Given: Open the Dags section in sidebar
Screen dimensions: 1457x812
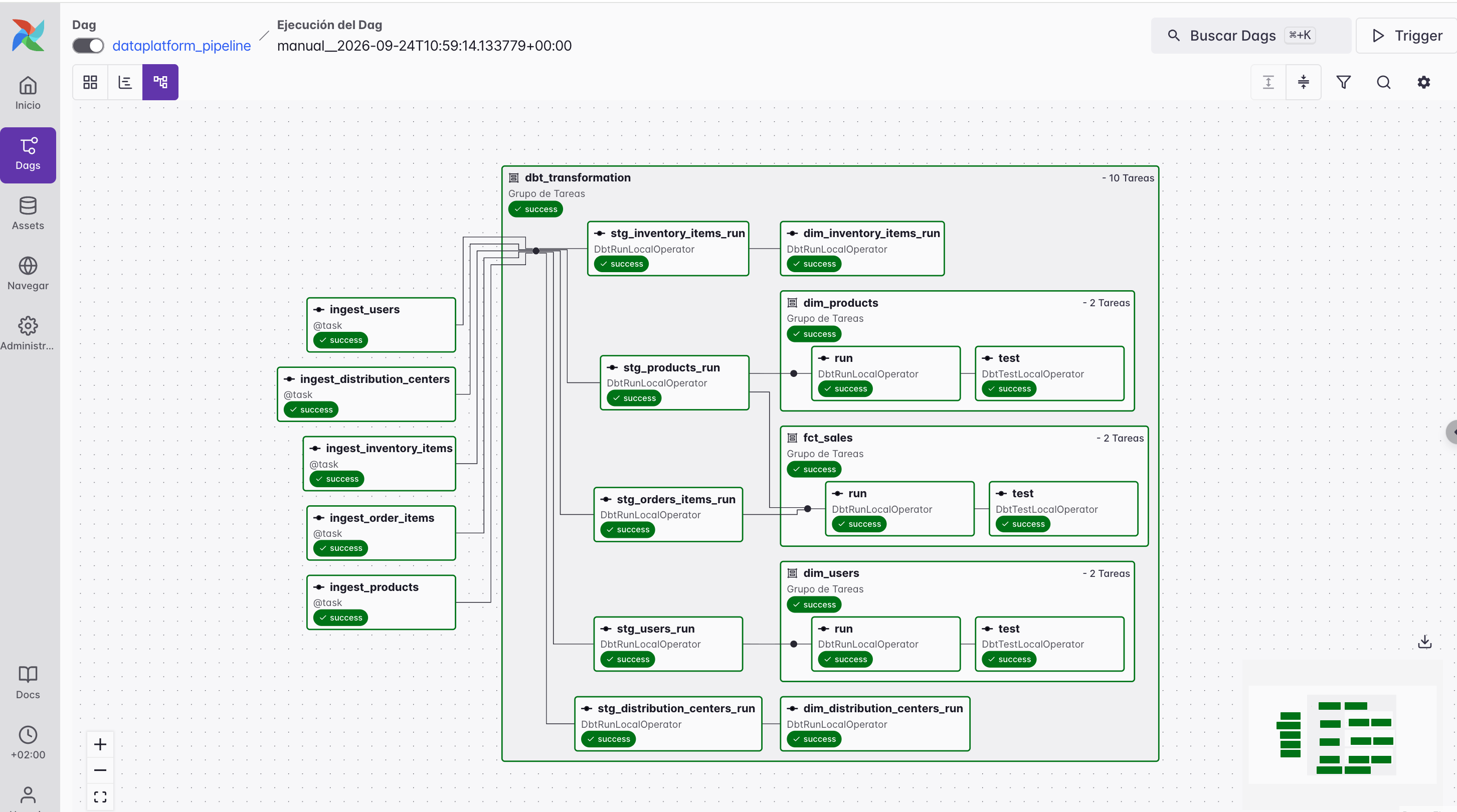Looking at the screenshot, I should (x=28, y=154).
